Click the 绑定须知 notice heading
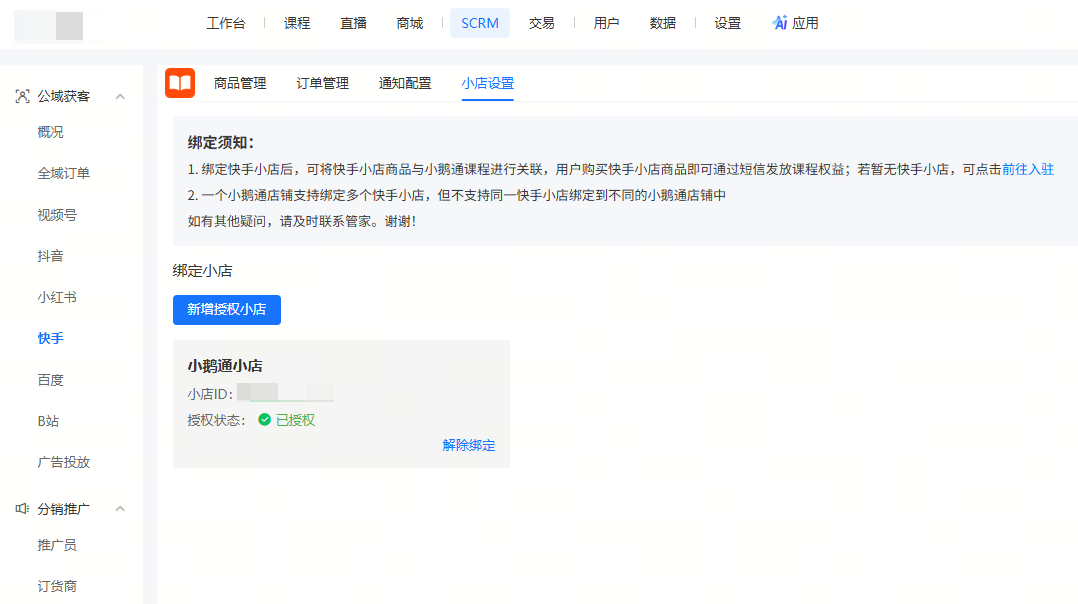The image size is (1078, 604). 221,143
